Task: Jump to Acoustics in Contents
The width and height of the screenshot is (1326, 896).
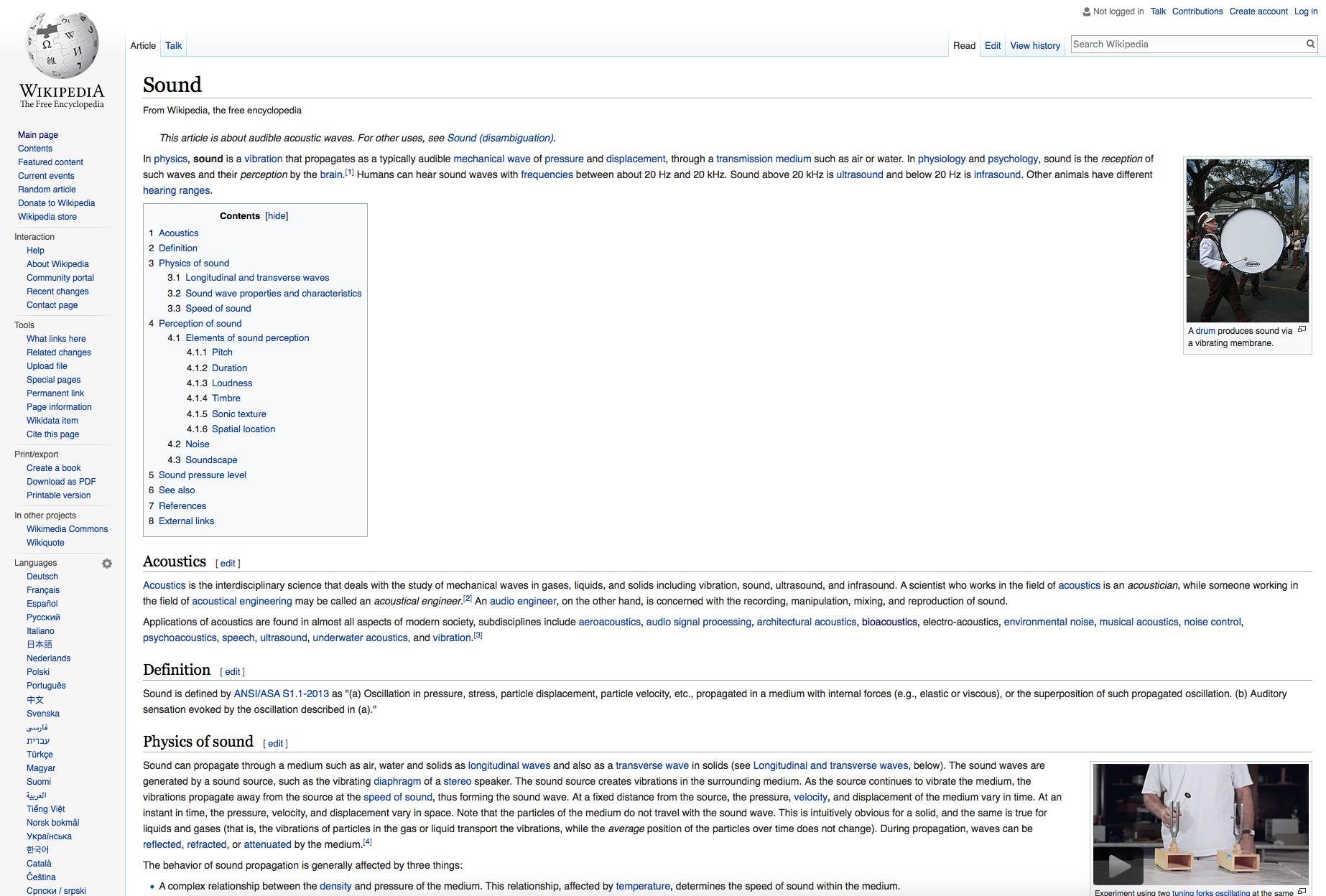Action: coord(178,233)
